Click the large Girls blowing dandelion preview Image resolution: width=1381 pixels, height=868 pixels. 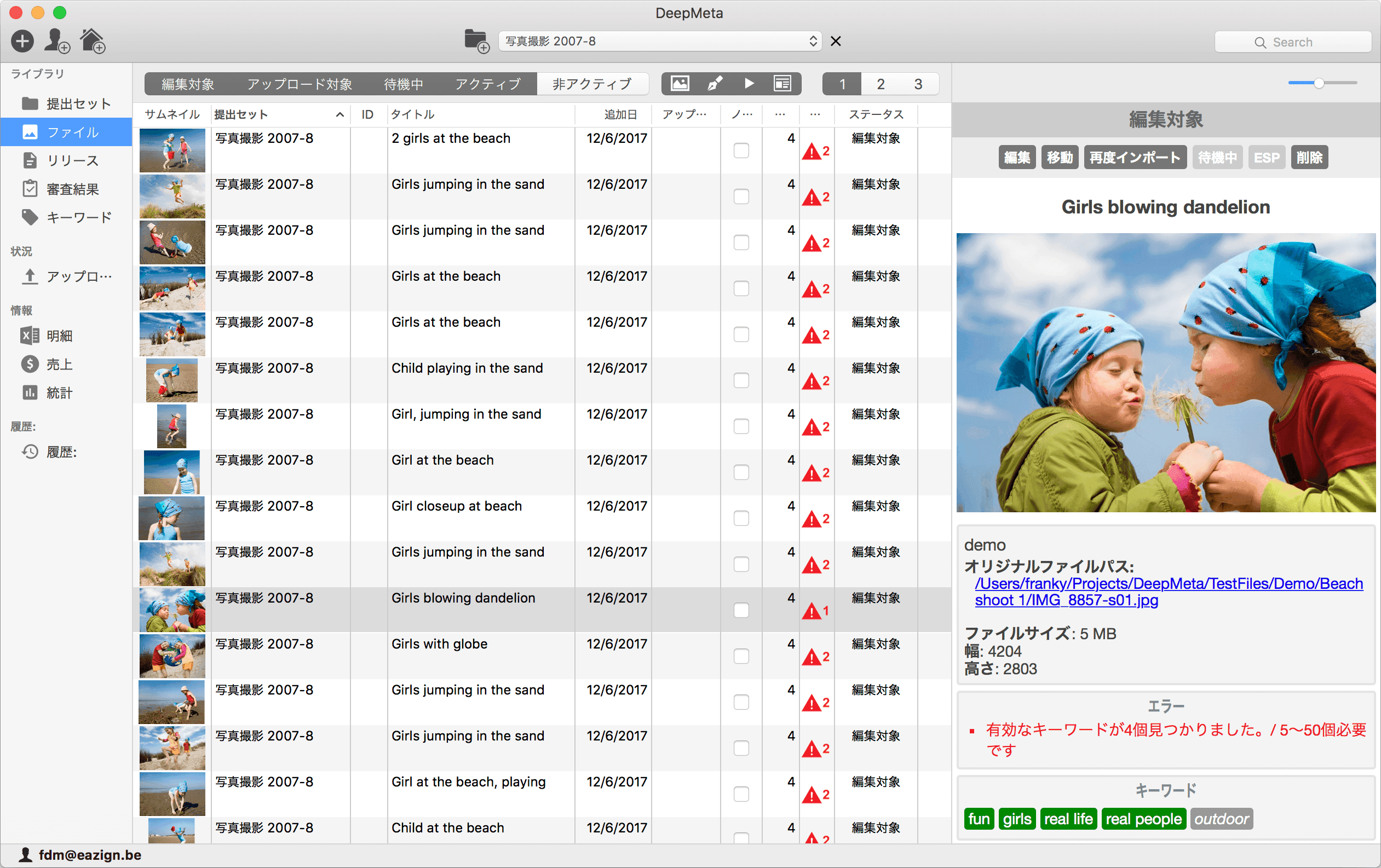click(x=1166, y=372)
